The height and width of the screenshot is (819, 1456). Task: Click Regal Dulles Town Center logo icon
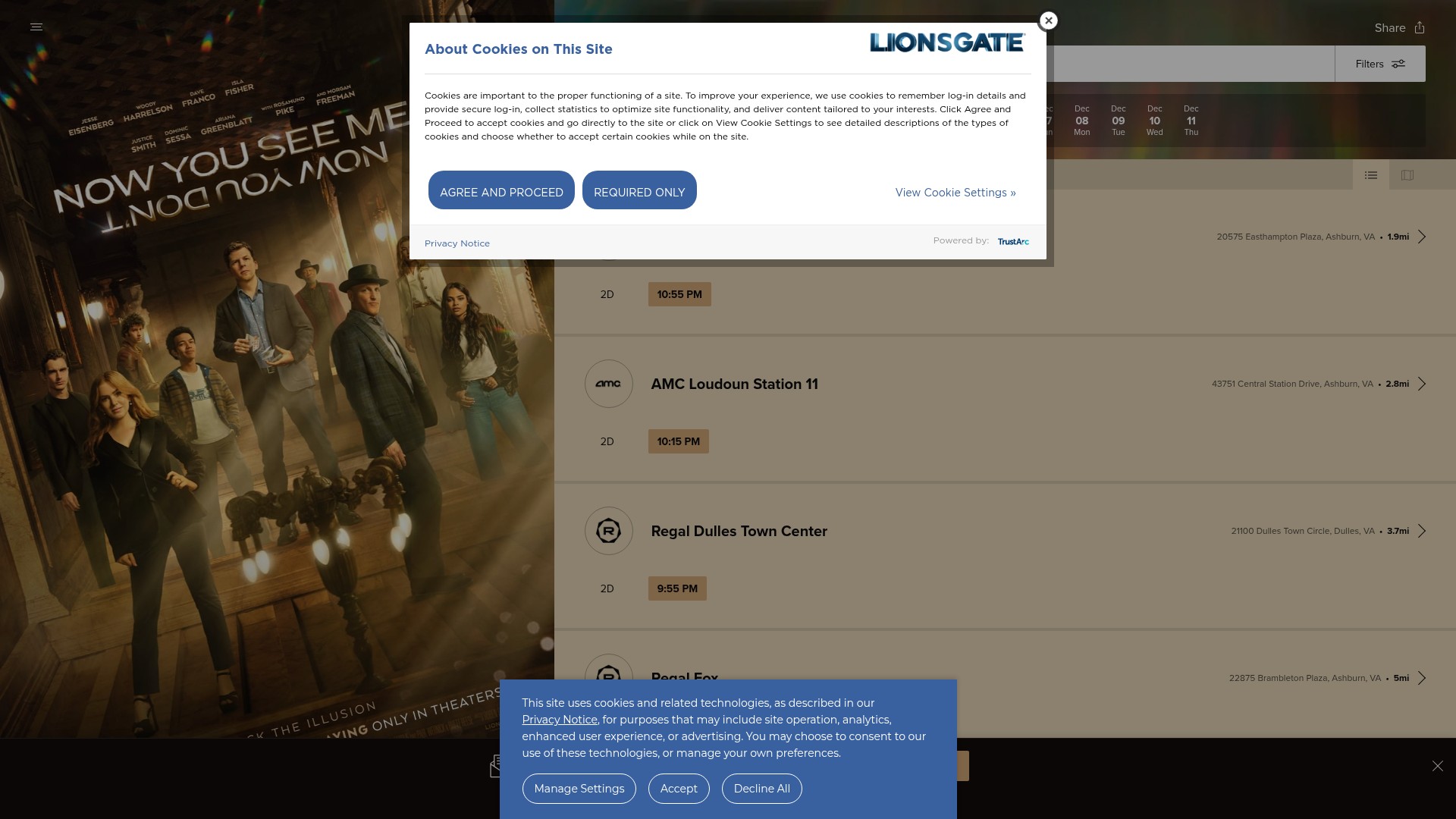(x=609, y=531)
